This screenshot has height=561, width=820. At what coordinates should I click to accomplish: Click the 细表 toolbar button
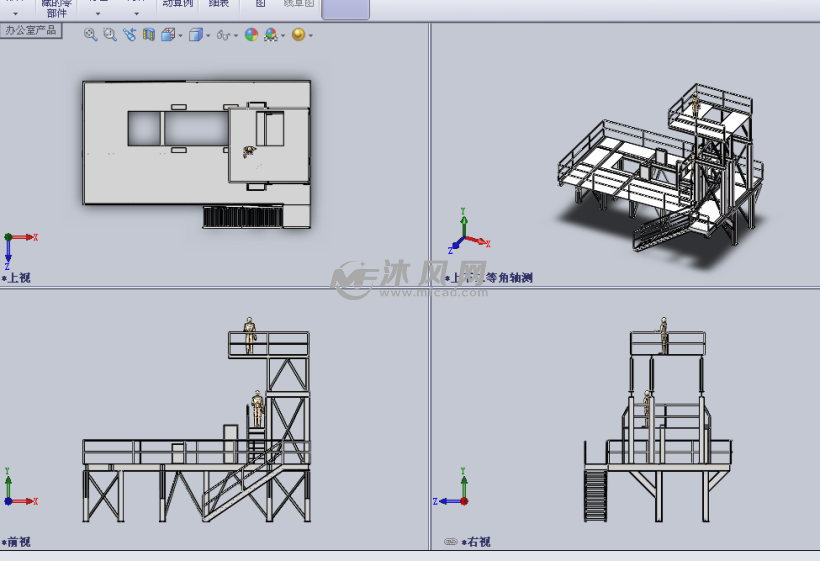218,5
